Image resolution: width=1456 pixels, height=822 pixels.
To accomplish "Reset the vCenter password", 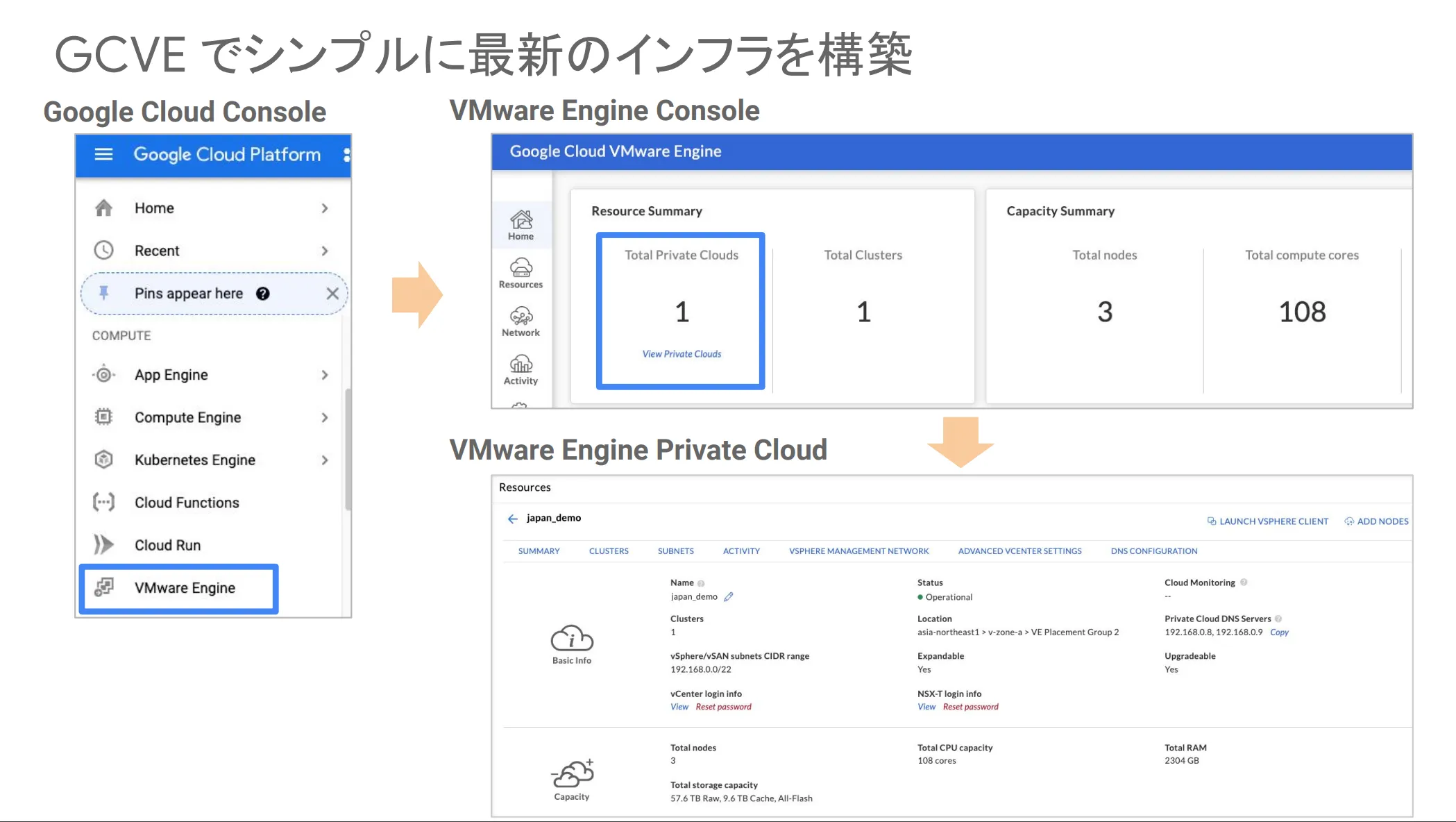I will click(x=723, y=707).
